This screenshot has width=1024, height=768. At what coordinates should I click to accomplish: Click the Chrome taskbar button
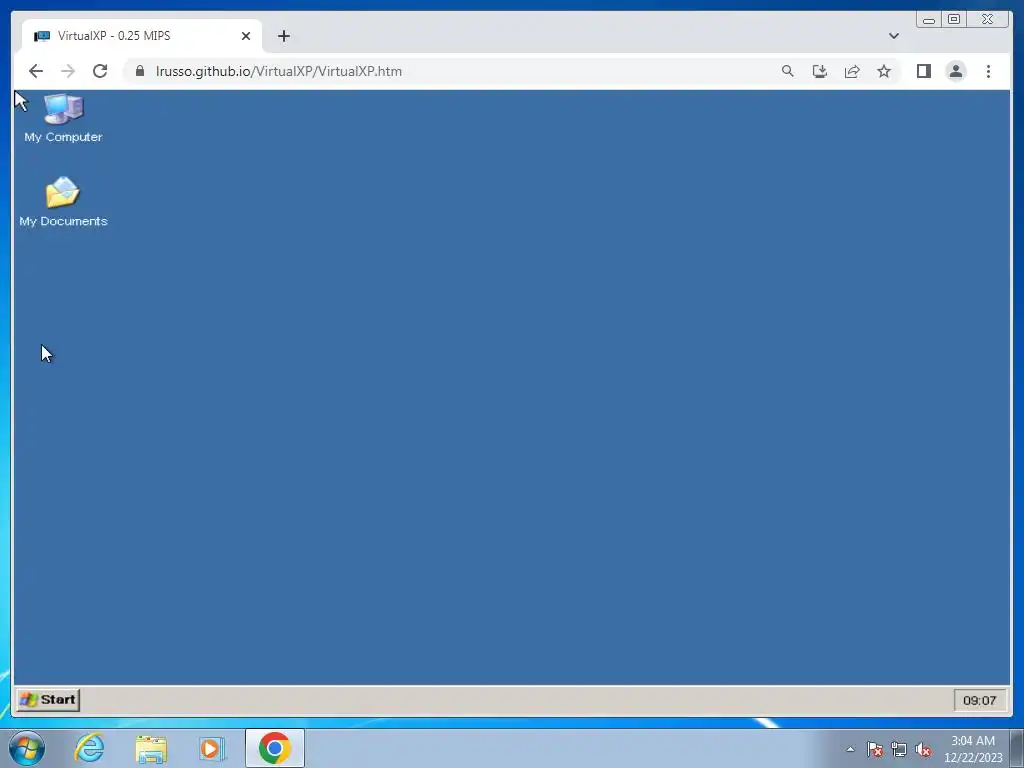(x=274, y=748)
